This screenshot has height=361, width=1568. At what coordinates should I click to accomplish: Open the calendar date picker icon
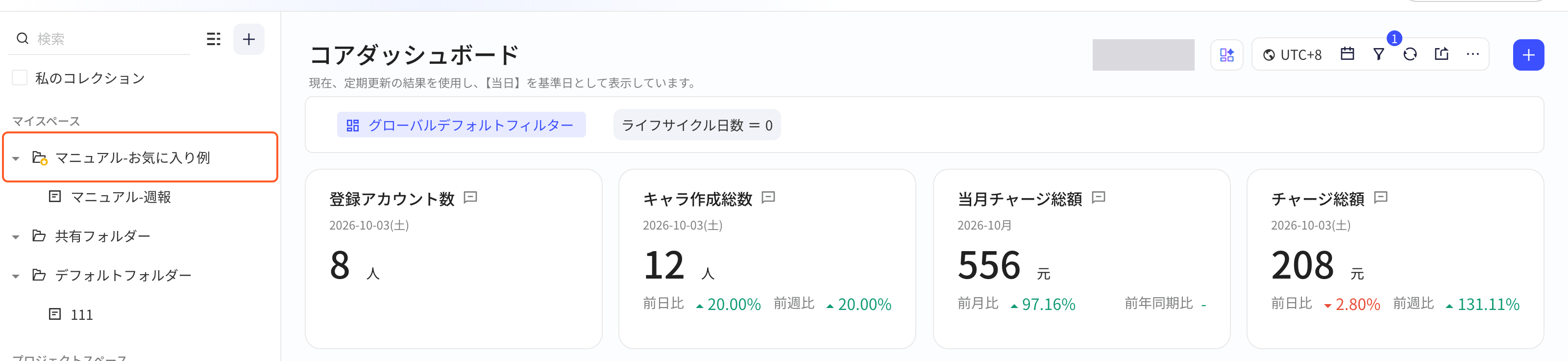tap(1347, 54)
